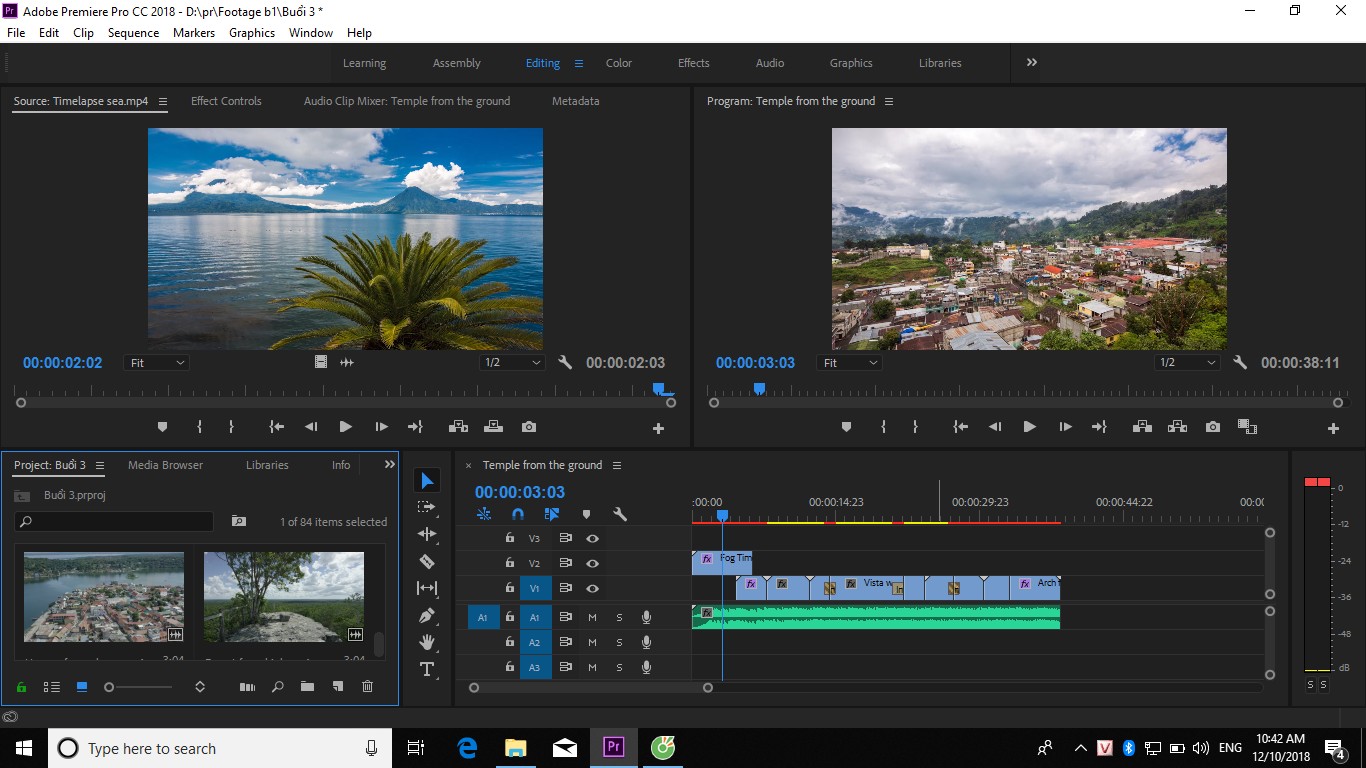The image size is (1366, 768).
Task: Create new bin in Project panel
Action: pyautogui.click(x=307, y=687)
